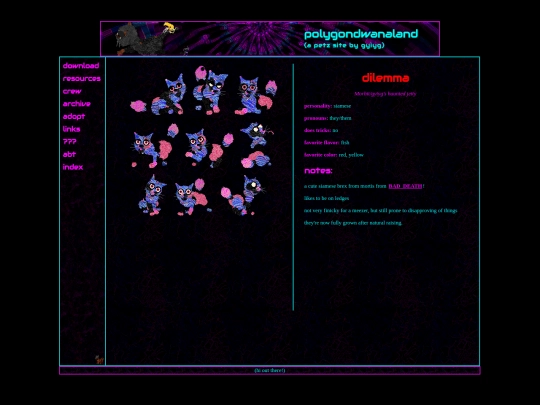Follow the BAD_DEATH link in notes
Image resolution: width=540 pixels, height=405 pixels.
tap(405, 186)
